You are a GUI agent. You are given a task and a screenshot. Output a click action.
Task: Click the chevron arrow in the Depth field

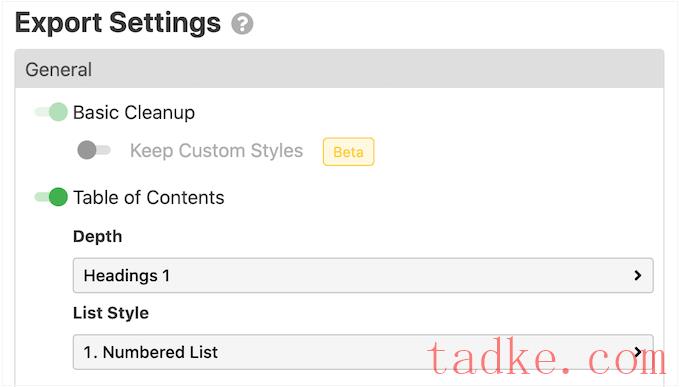click(638, 275)
